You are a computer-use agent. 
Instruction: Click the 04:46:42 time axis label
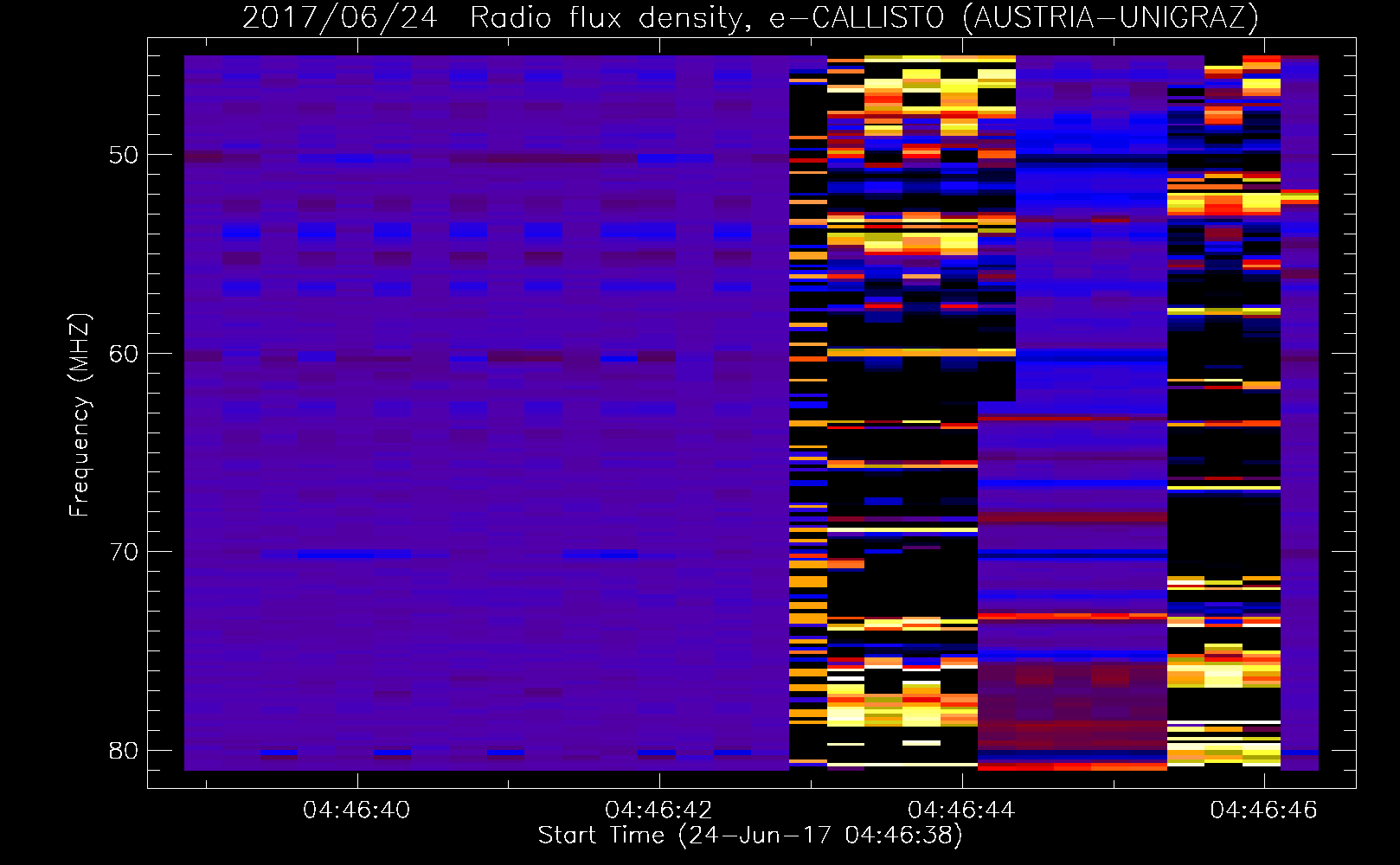pos(658,810)
